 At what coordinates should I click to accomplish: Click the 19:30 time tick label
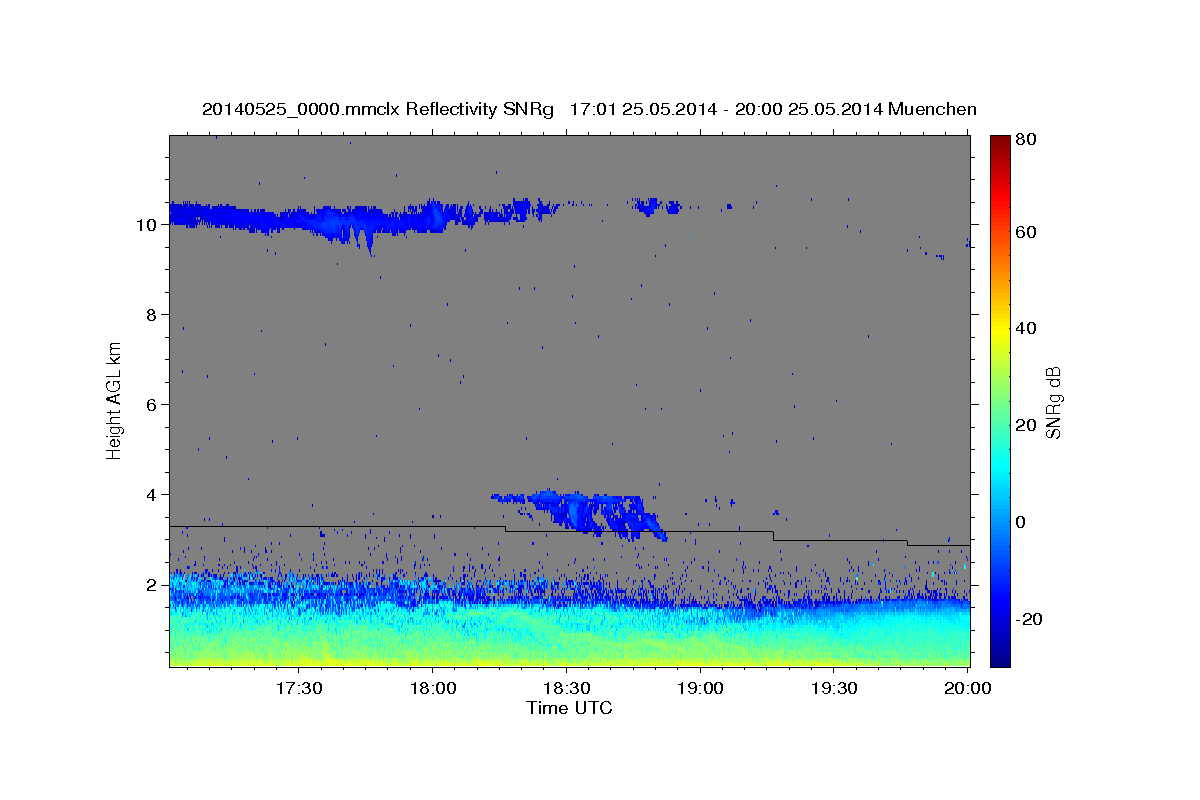[x=834, y=689]
